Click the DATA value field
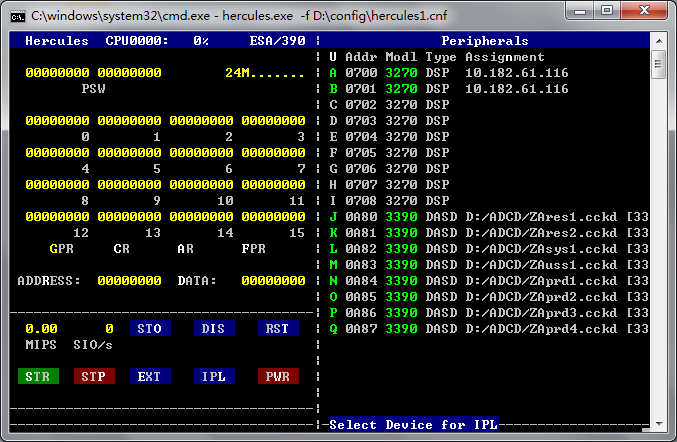The width and height of the screenshot is (677, 442). [274, 281]
